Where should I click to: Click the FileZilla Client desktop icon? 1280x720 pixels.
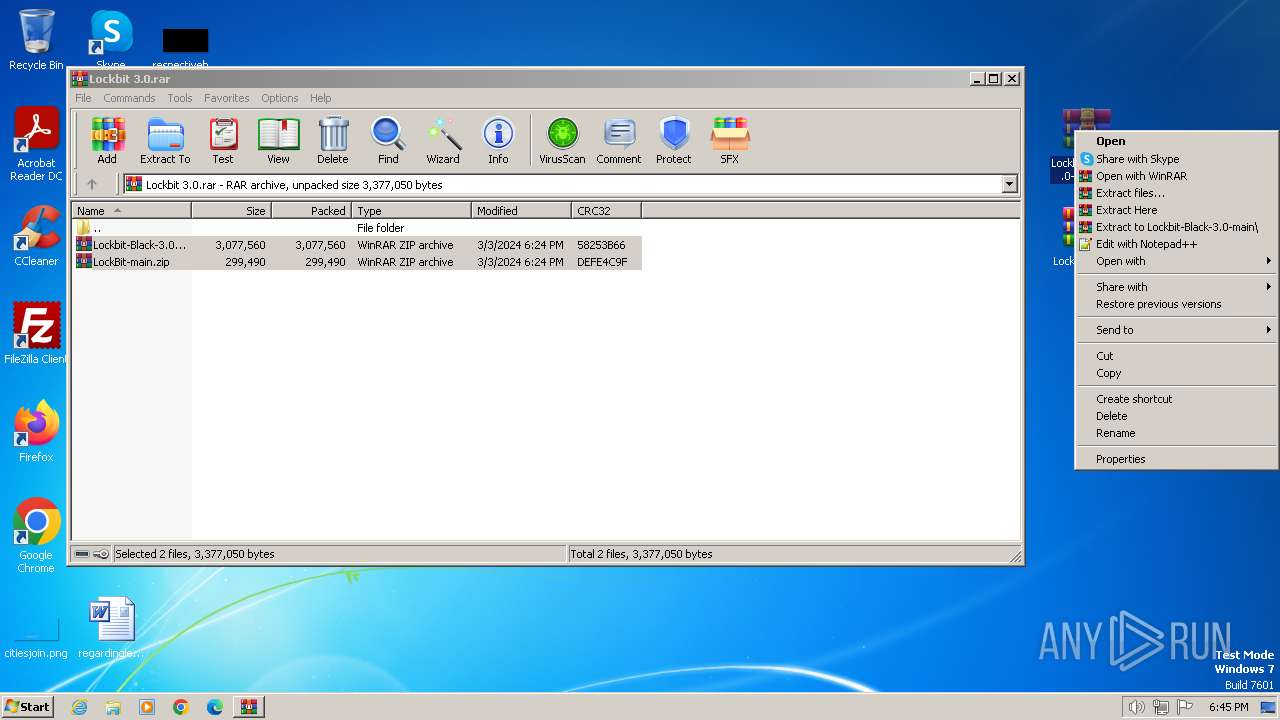click(x=36, y=334)
